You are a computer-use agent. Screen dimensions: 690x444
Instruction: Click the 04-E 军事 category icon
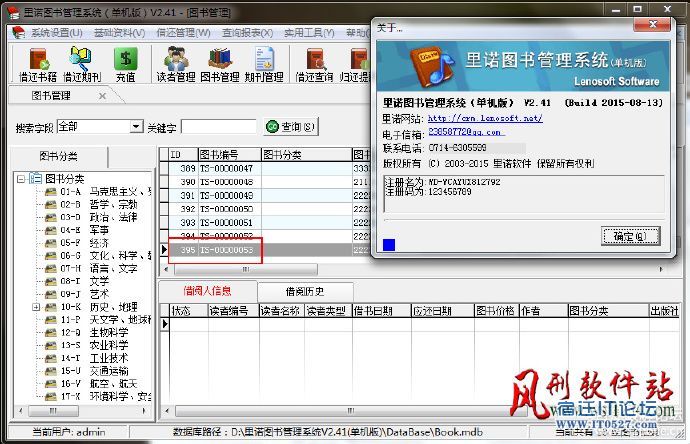(x=51, y=230)
